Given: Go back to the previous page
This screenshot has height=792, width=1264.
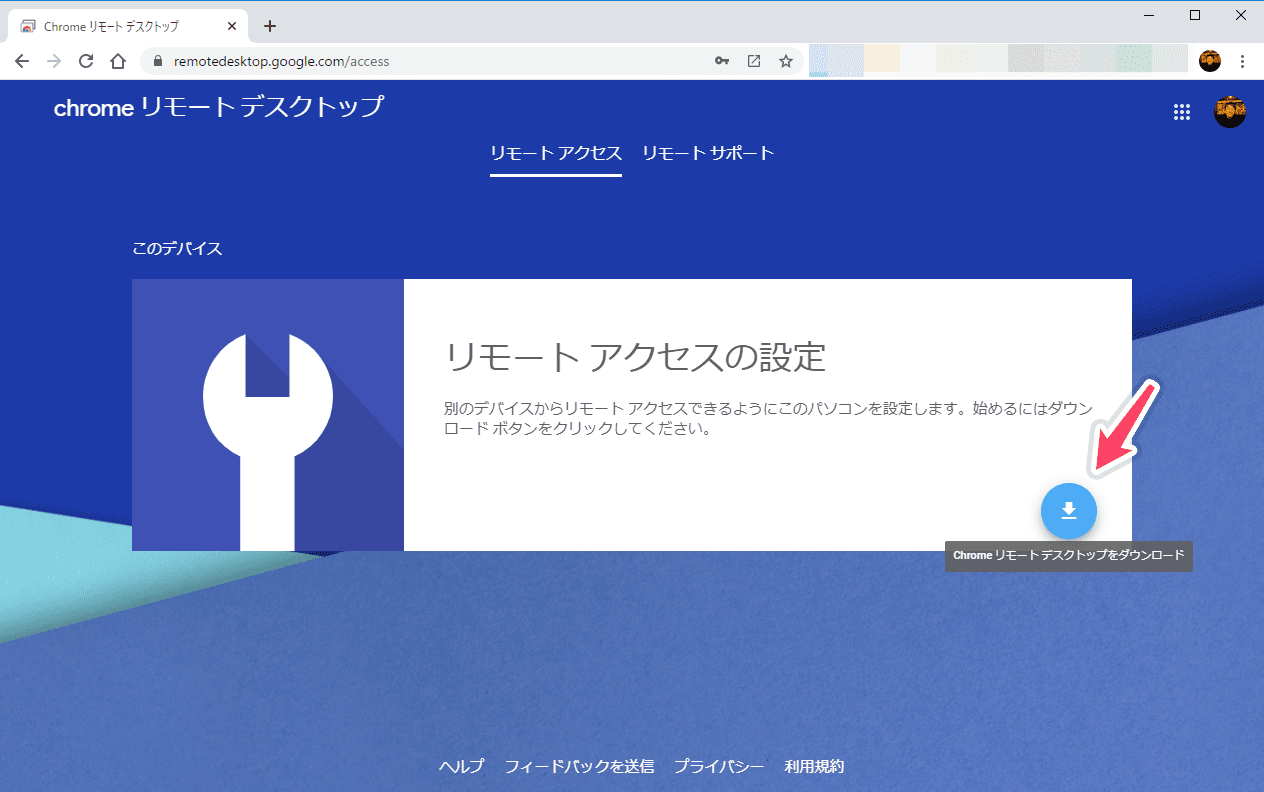Looking at the screenshot, I should click(22, 61).
